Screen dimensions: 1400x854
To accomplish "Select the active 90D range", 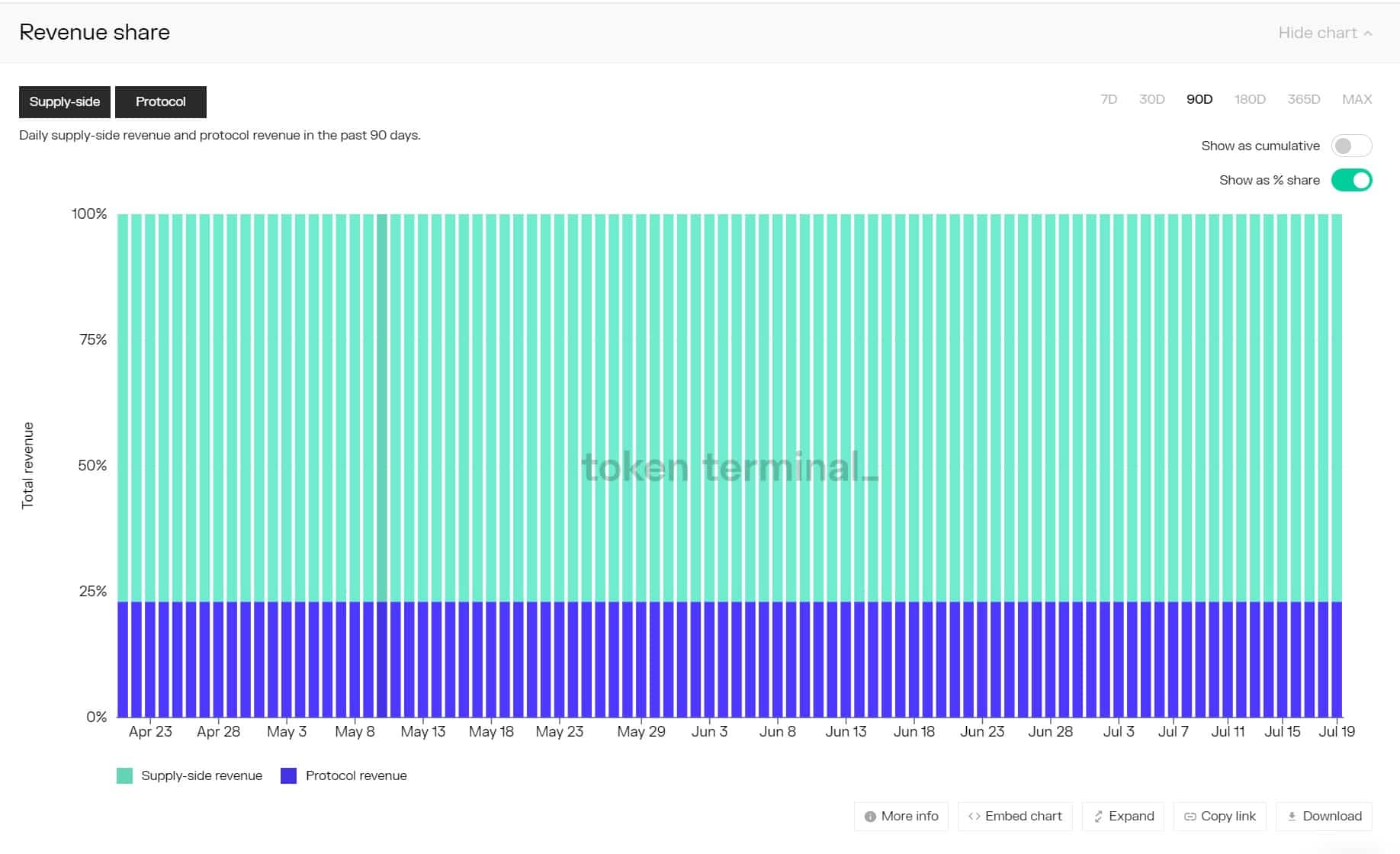I will tap(1199, 99).
